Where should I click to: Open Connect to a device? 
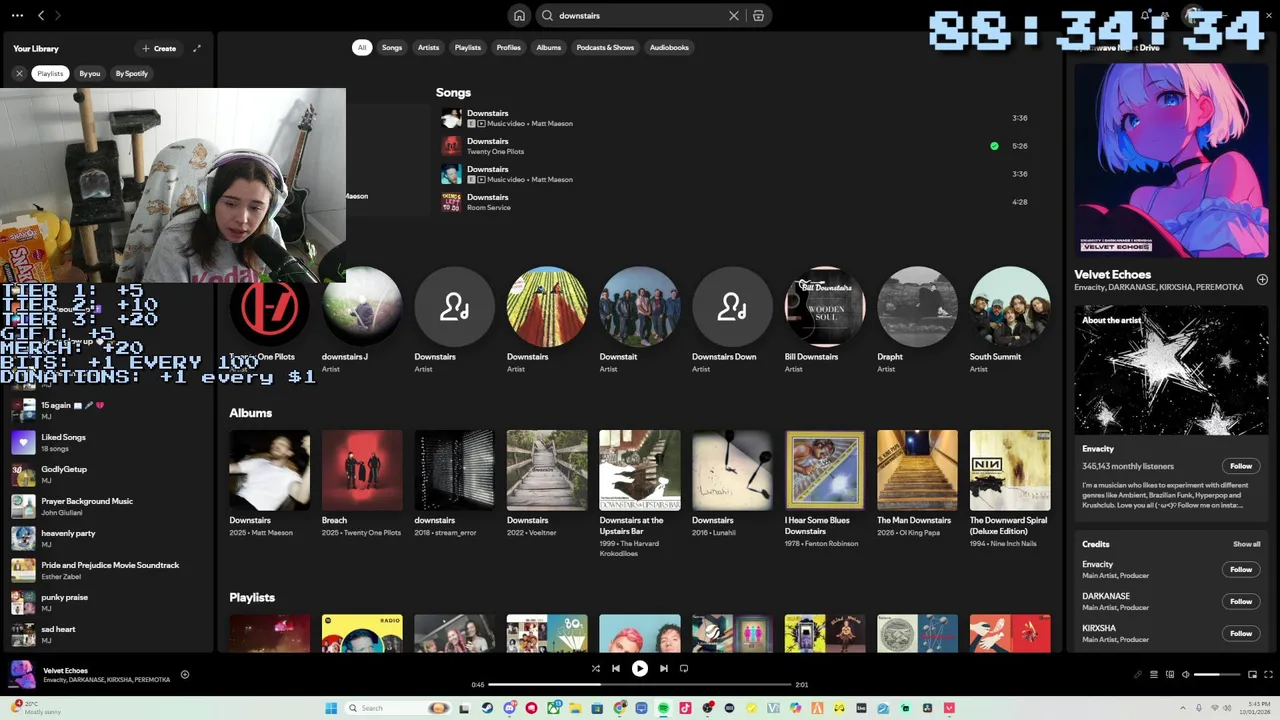tap(1169, 675)
